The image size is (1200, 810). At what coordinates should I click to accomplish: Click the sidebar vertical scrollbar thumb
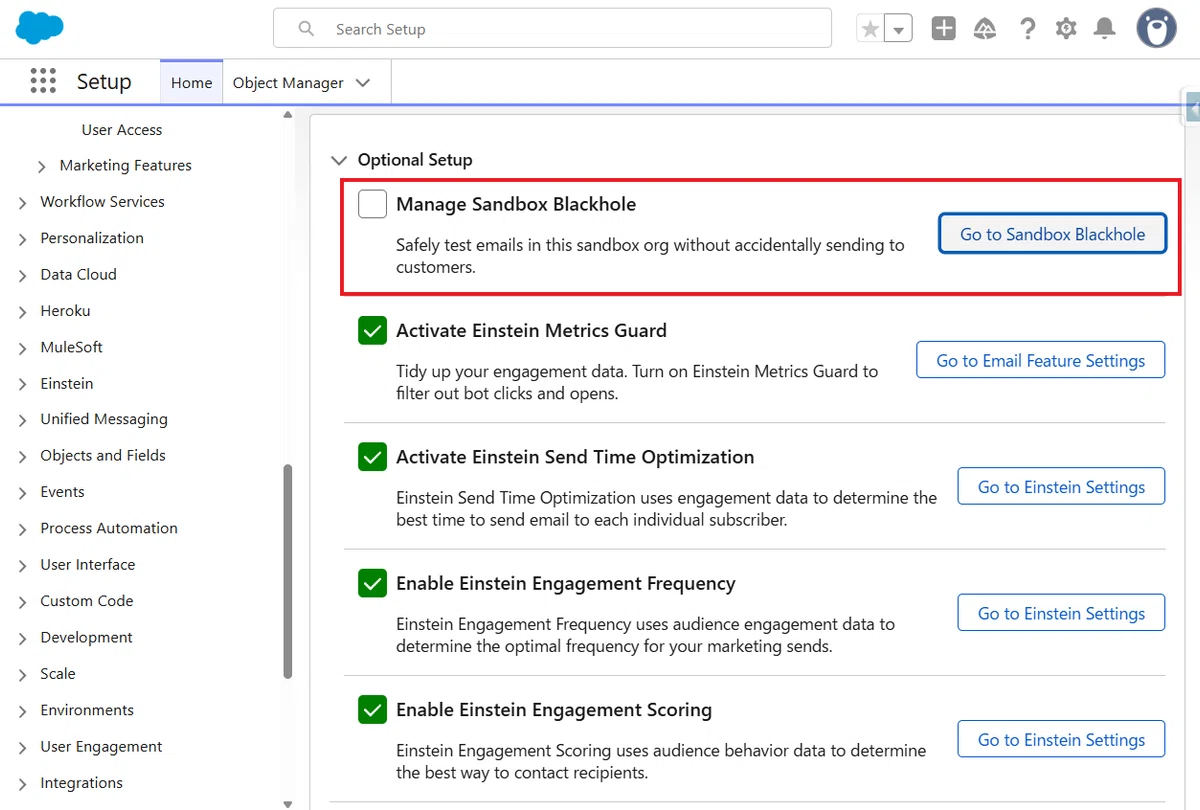tap(288, 571)
